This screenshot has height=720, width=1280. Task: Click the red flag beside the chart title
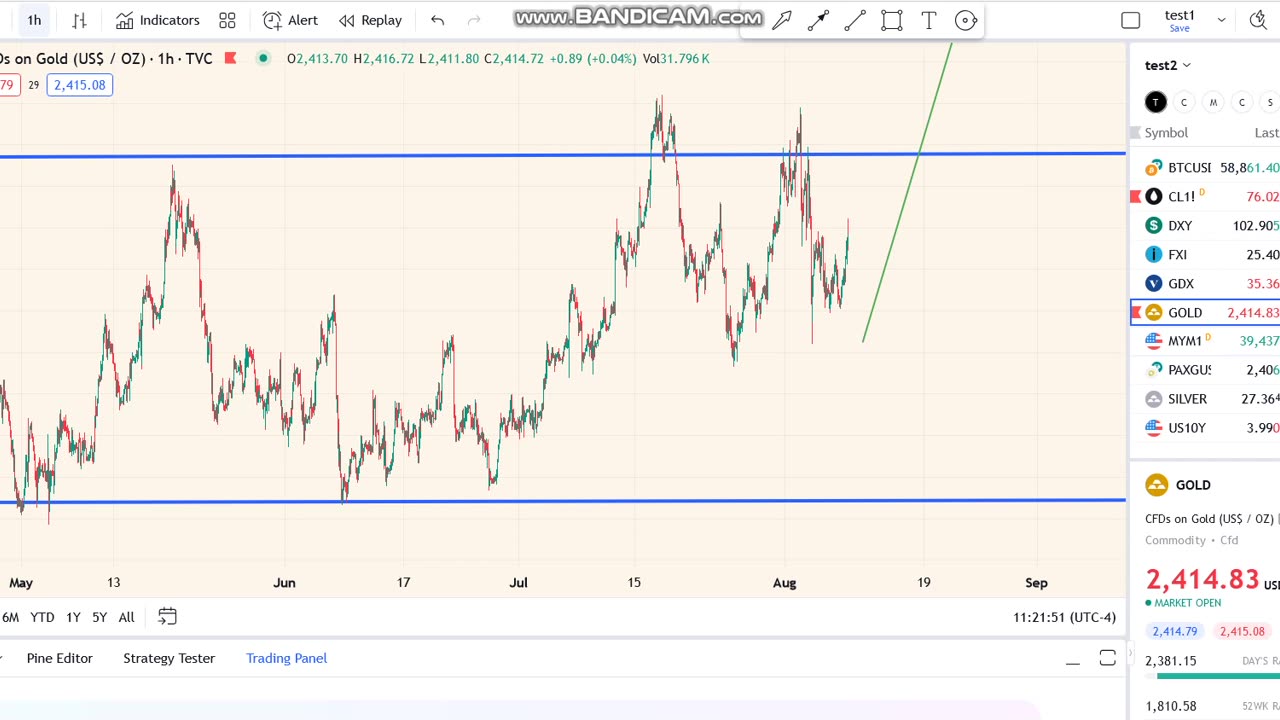pos(230,58)
